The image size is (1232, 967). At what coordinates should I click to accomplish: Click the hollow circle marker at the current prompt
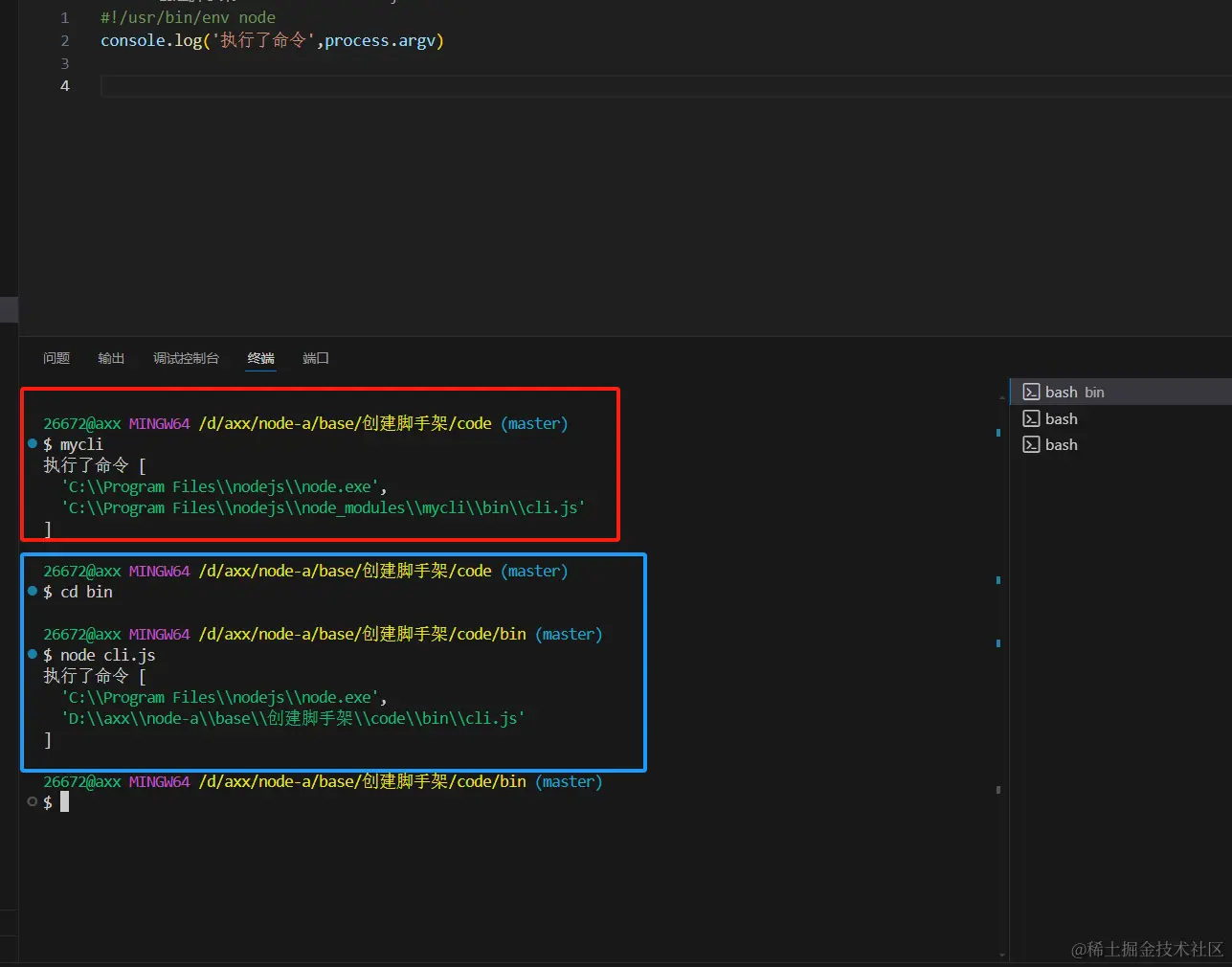(33, 802)
